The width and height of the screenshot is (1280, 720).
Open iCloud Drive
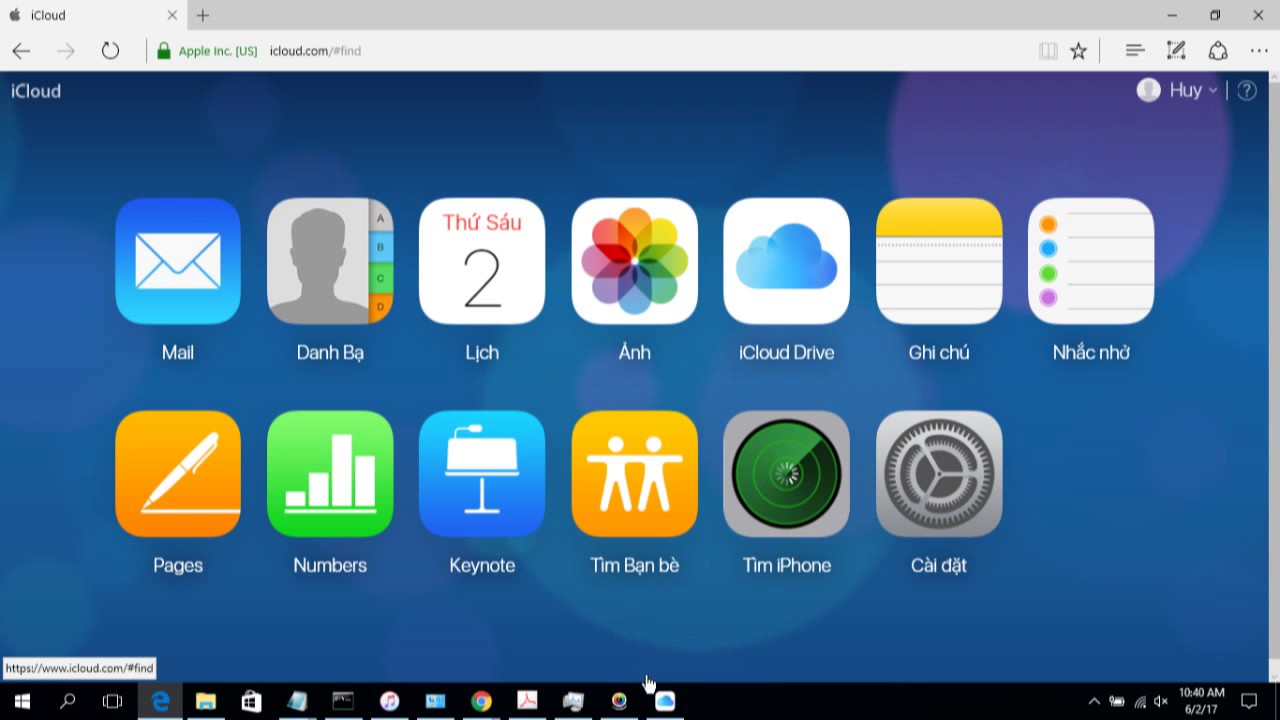click(x=786, y=261)
